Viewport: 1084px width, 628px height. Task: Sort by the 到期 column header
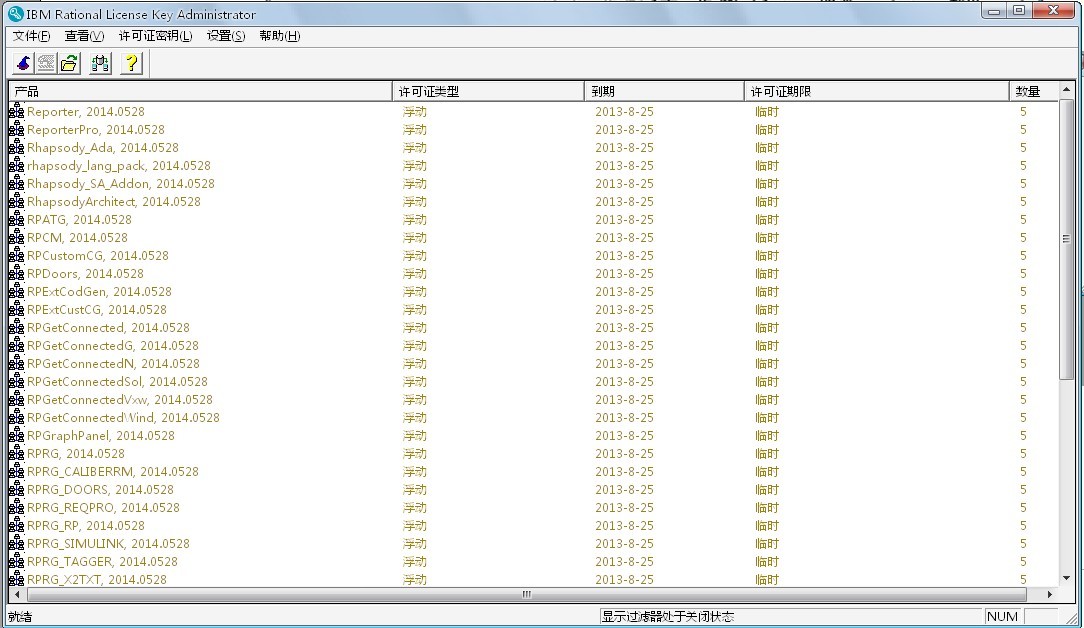[664, 91]
